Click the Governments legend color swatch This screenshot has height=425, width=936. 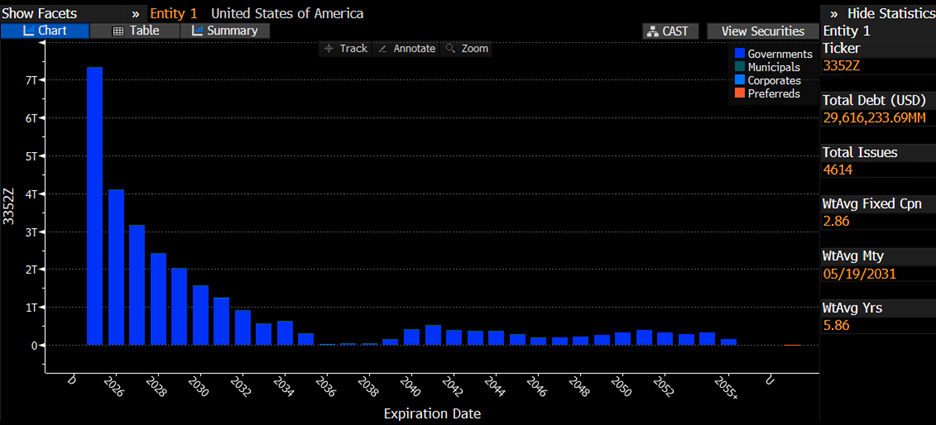pos(740,54)
